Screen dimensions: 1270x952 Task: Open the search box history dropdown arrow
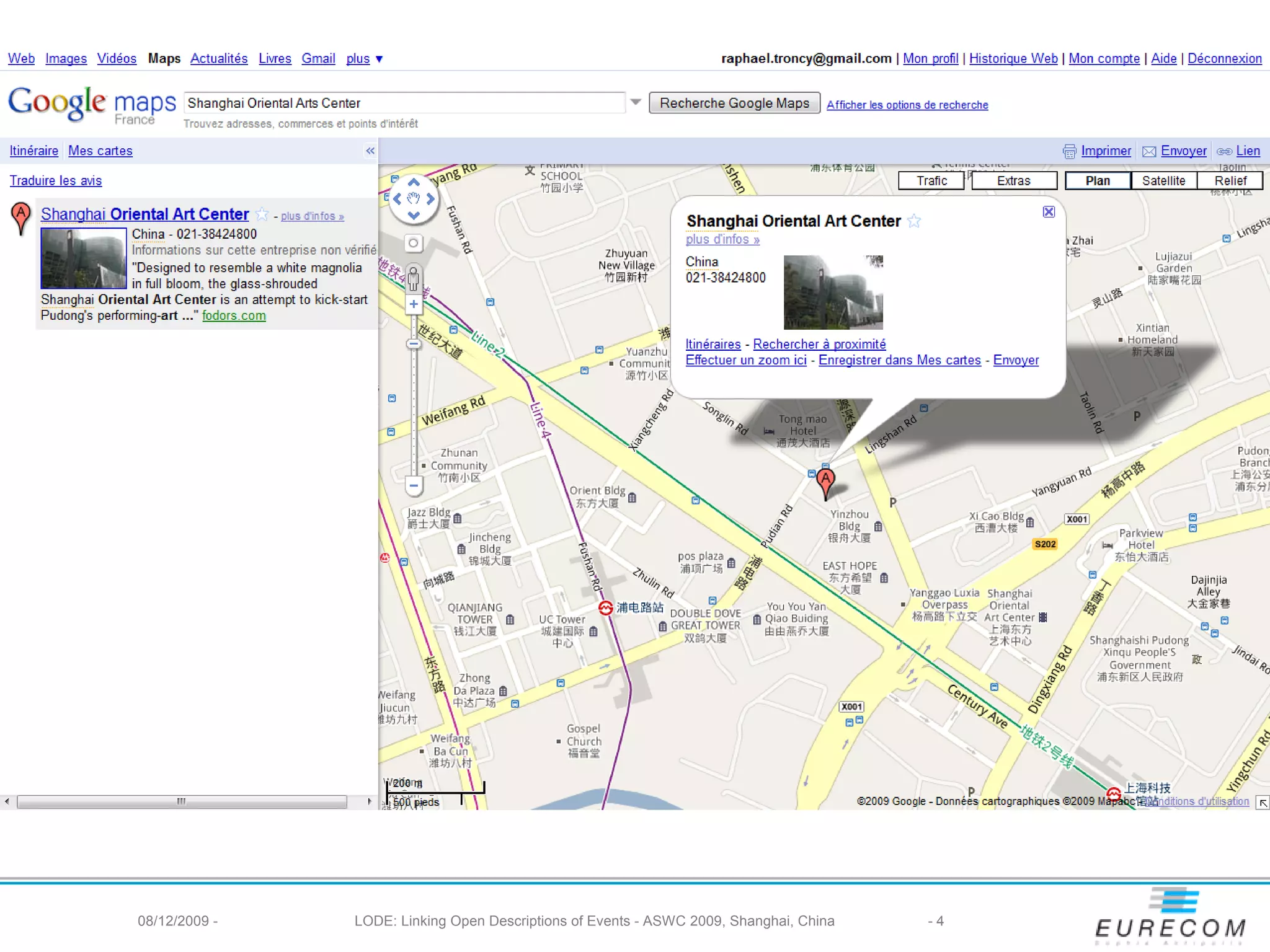click(636, 102)
